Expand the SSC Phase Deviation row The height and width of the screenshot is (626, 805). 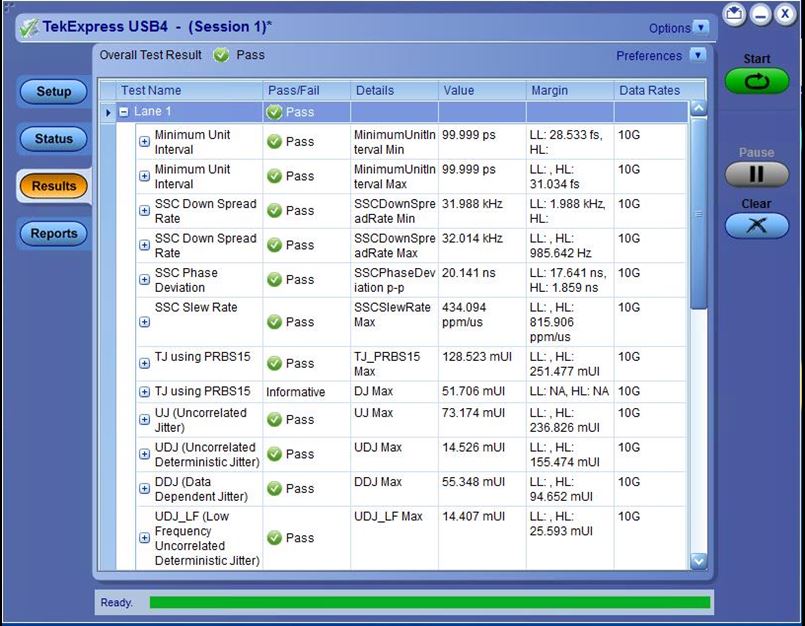point(144,280)
